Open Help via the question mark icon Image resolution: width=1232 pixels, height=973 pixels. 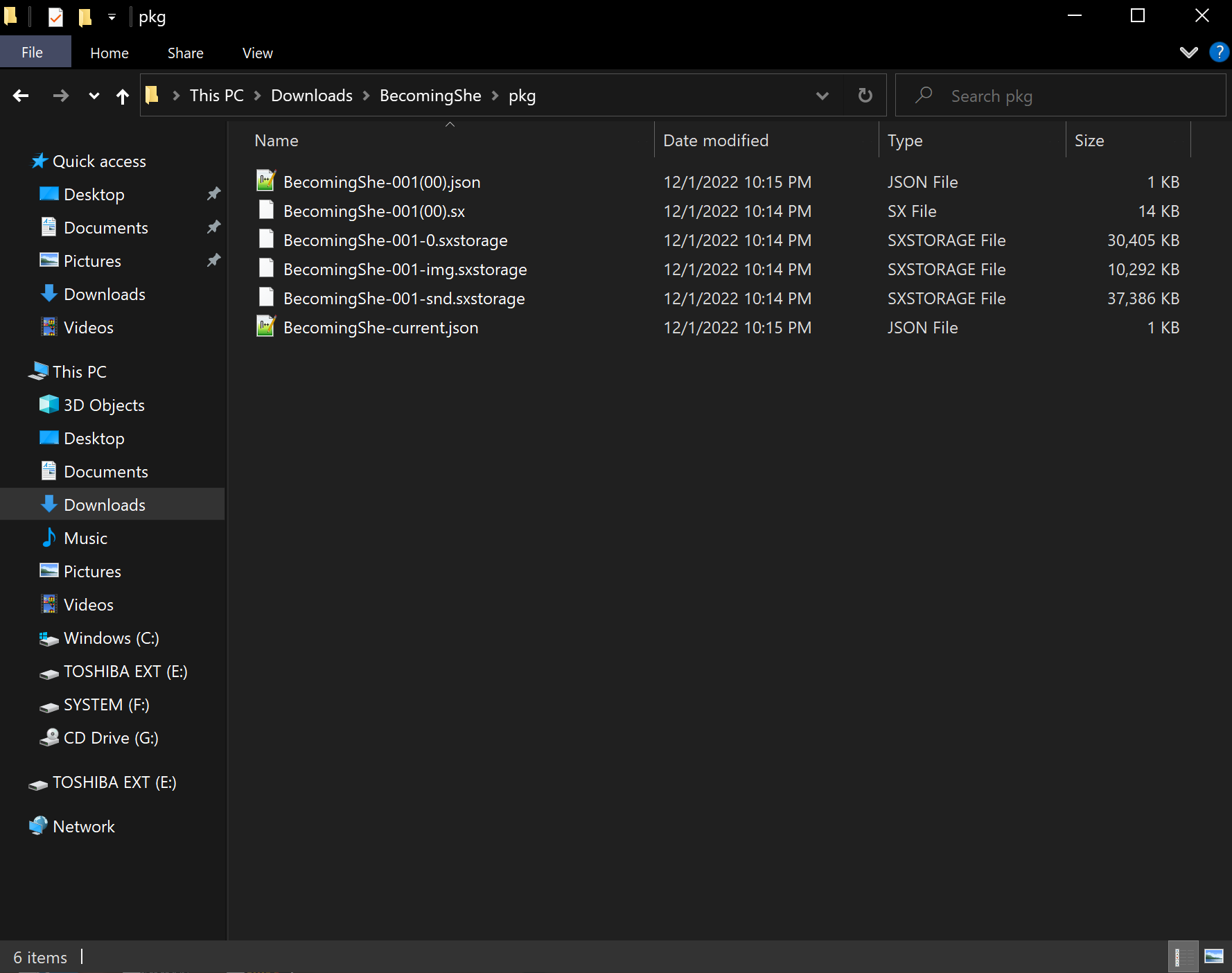1219,52
